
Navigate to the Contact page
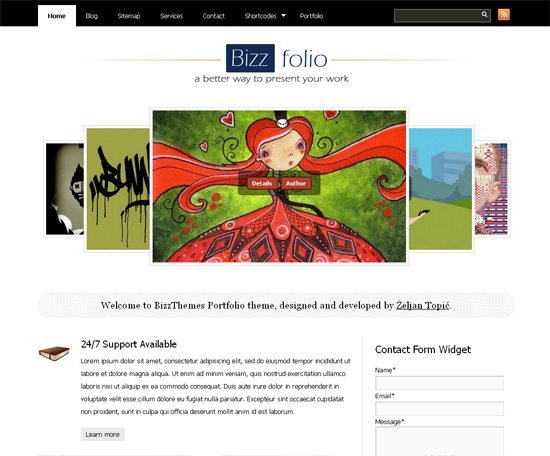pos(214,16)
